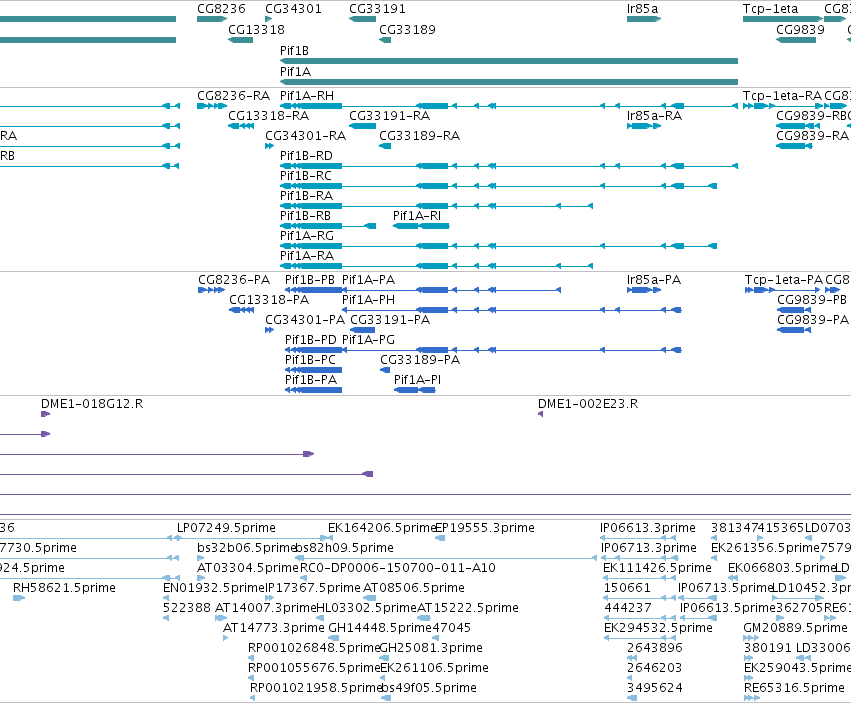This screenshot has height=703, width=851.
Task: Click the Pif1B-PC protein label
Action: [x=310, y=360]
